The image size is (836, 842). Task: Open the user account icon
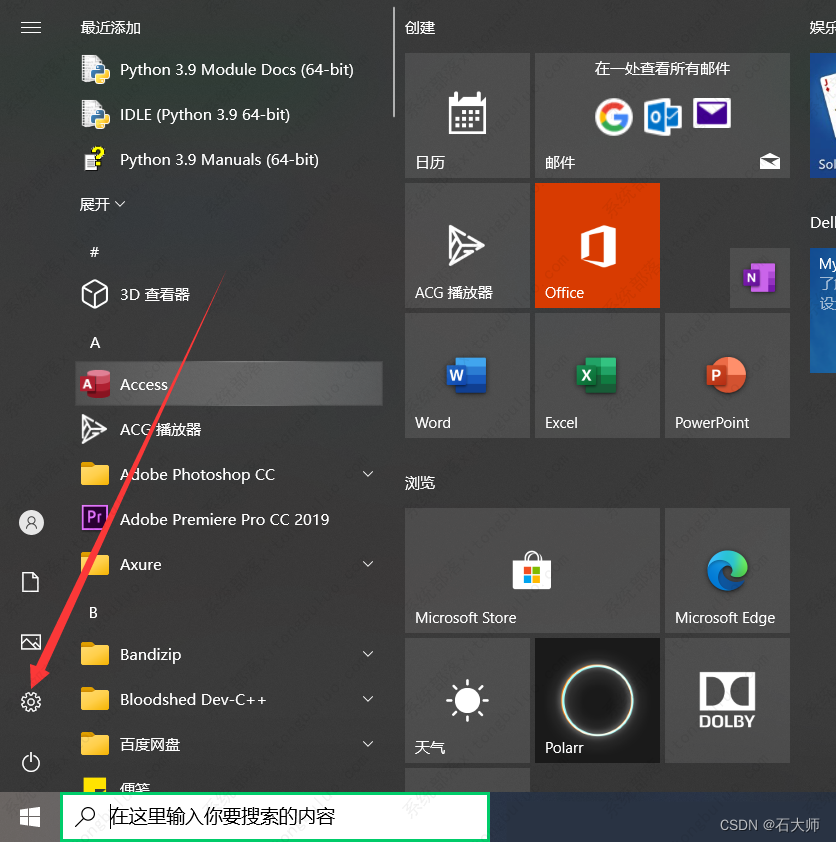(x=31, y=522)
